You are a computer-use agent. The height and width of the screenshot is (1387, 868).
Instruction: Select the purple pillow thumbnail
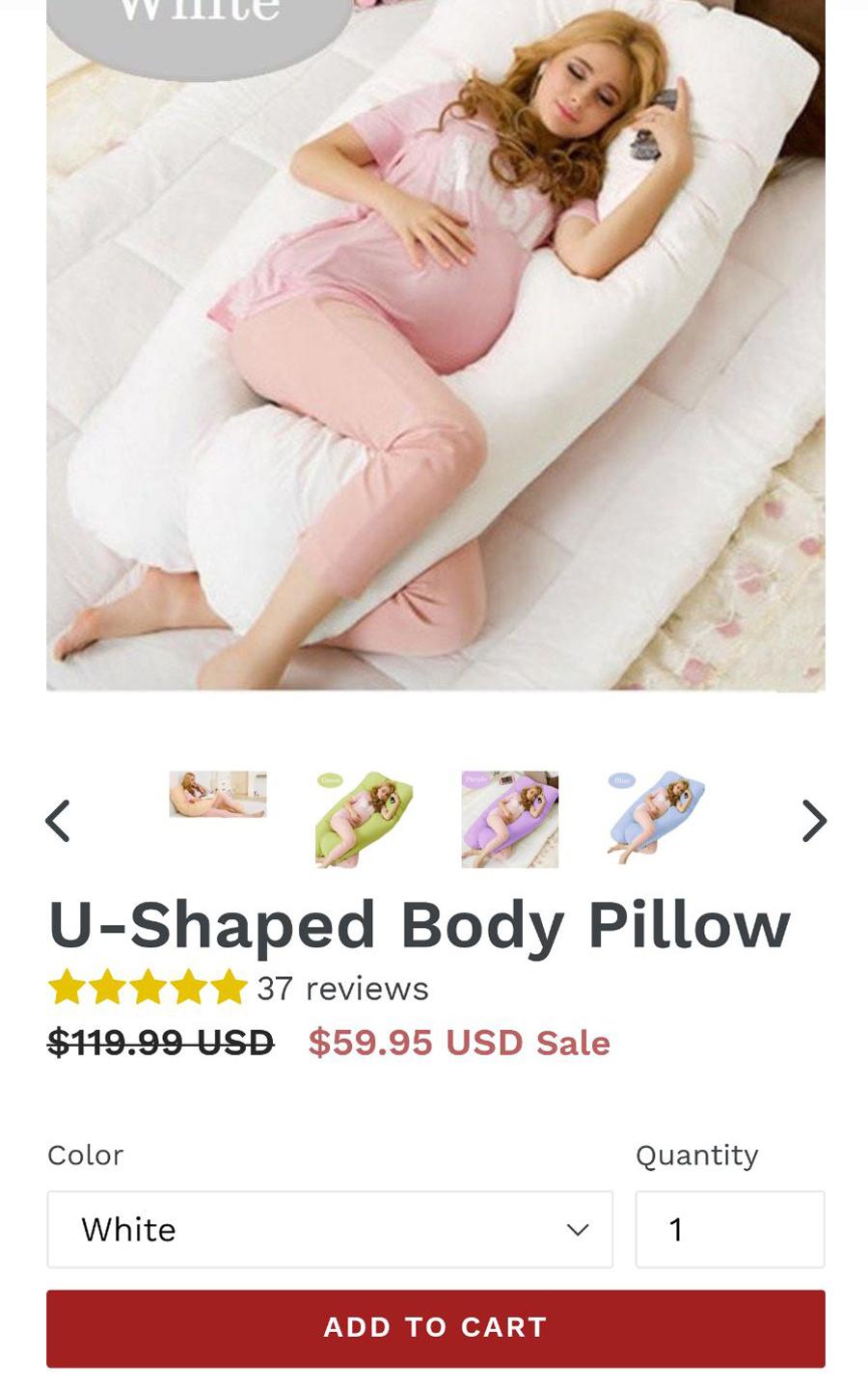point(509,819)
